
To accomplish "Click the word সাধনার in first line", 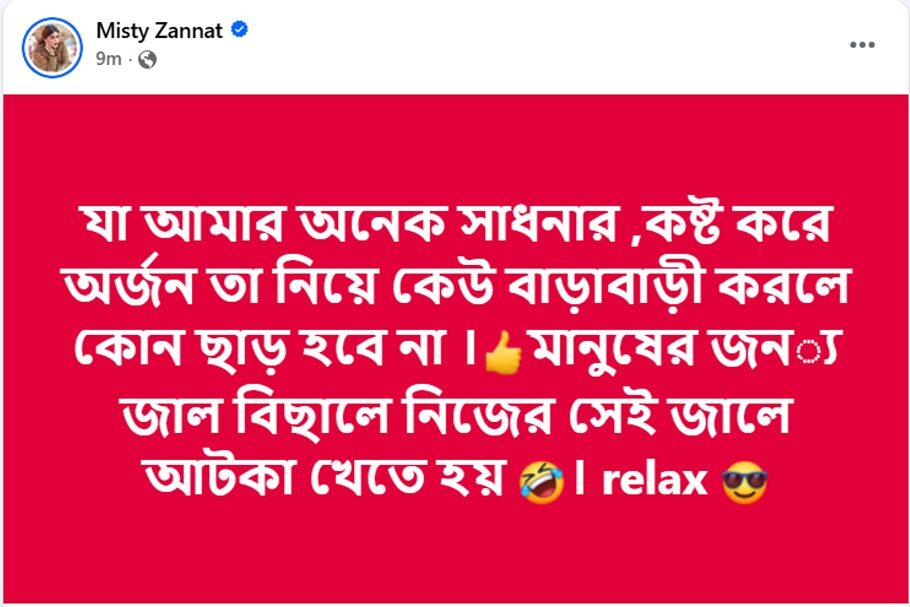I will (x=537, y=223).
